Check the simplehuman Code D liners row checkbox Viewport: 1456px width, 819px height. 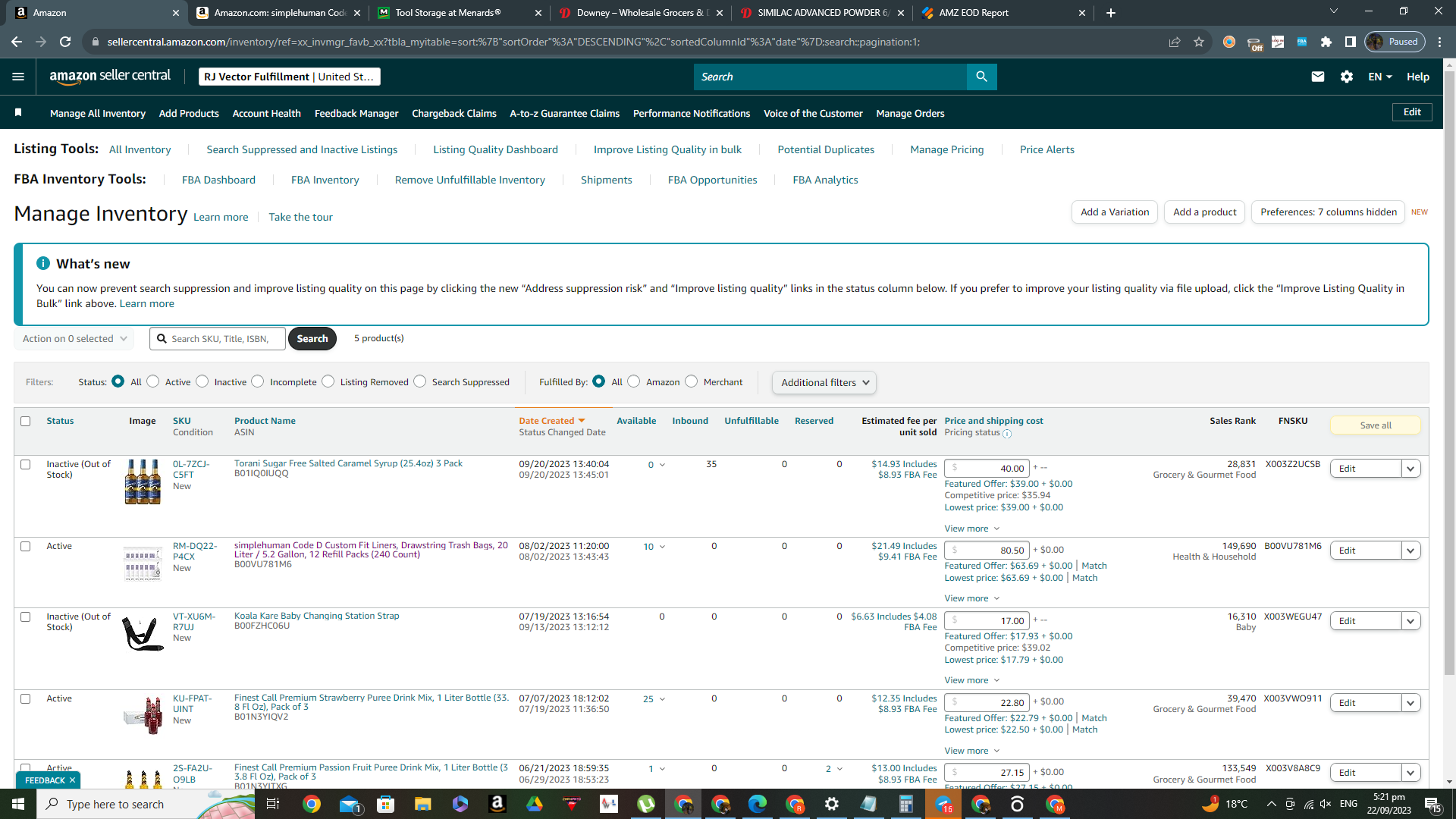coord(26,546)
